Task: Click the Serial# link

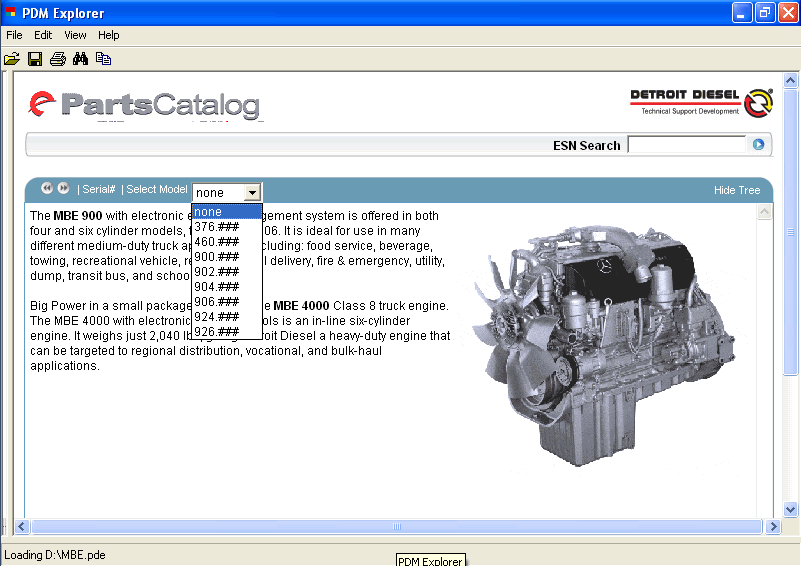Action: pyautogui.click(x=99, y=190)
